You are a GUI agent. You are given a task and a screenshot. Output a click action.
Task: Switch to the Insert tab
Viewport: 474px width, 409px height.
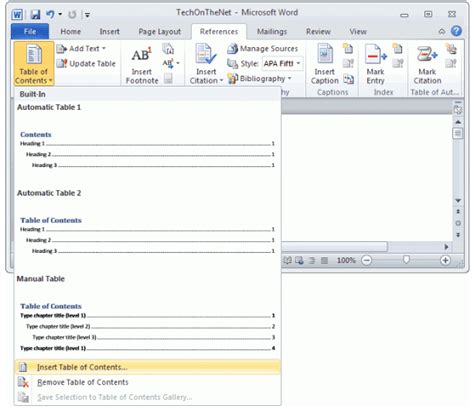click(109, 32)
